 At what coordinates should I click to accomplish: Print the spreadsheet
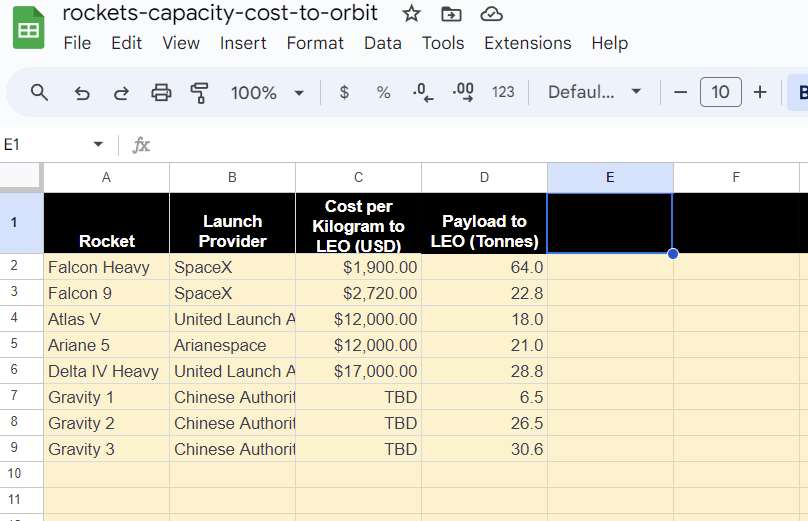coord(161,92)
